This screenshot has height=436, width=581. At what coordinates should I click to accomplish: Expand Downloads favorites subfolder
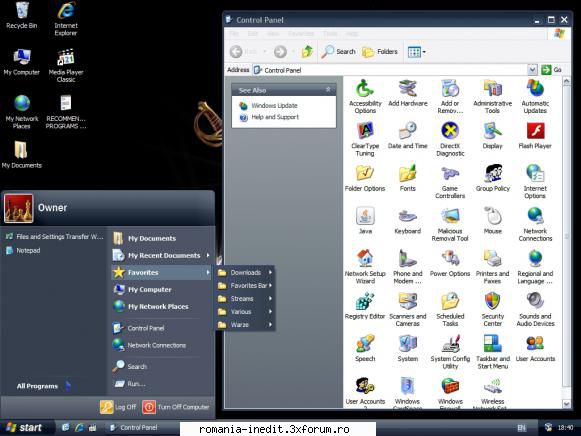point(245,272)
